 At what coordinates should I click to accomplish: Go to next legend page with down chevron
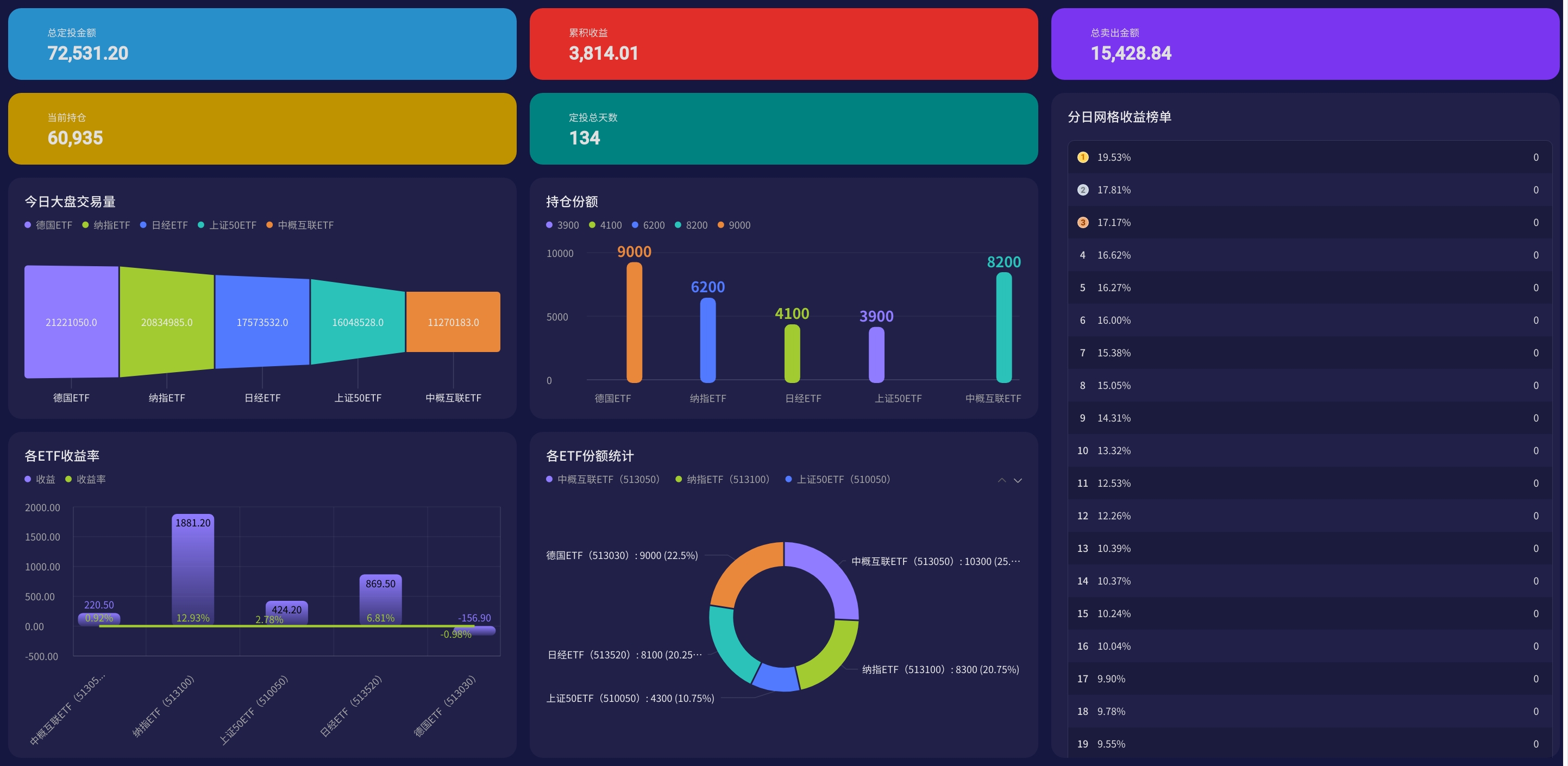click(1018, 480)
